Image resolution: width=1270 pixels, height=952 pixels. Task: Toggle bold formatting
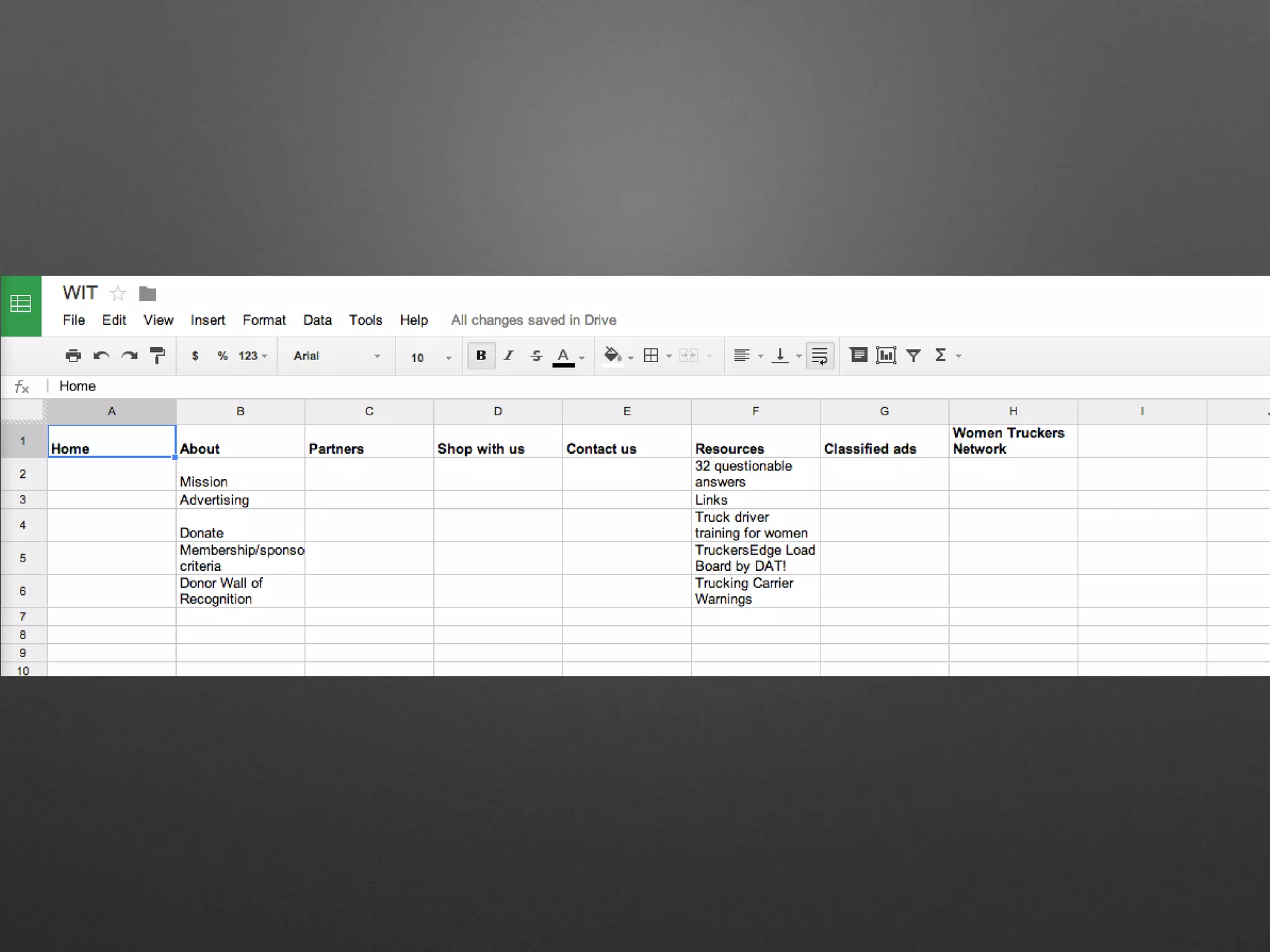click(x=481, y=355)
